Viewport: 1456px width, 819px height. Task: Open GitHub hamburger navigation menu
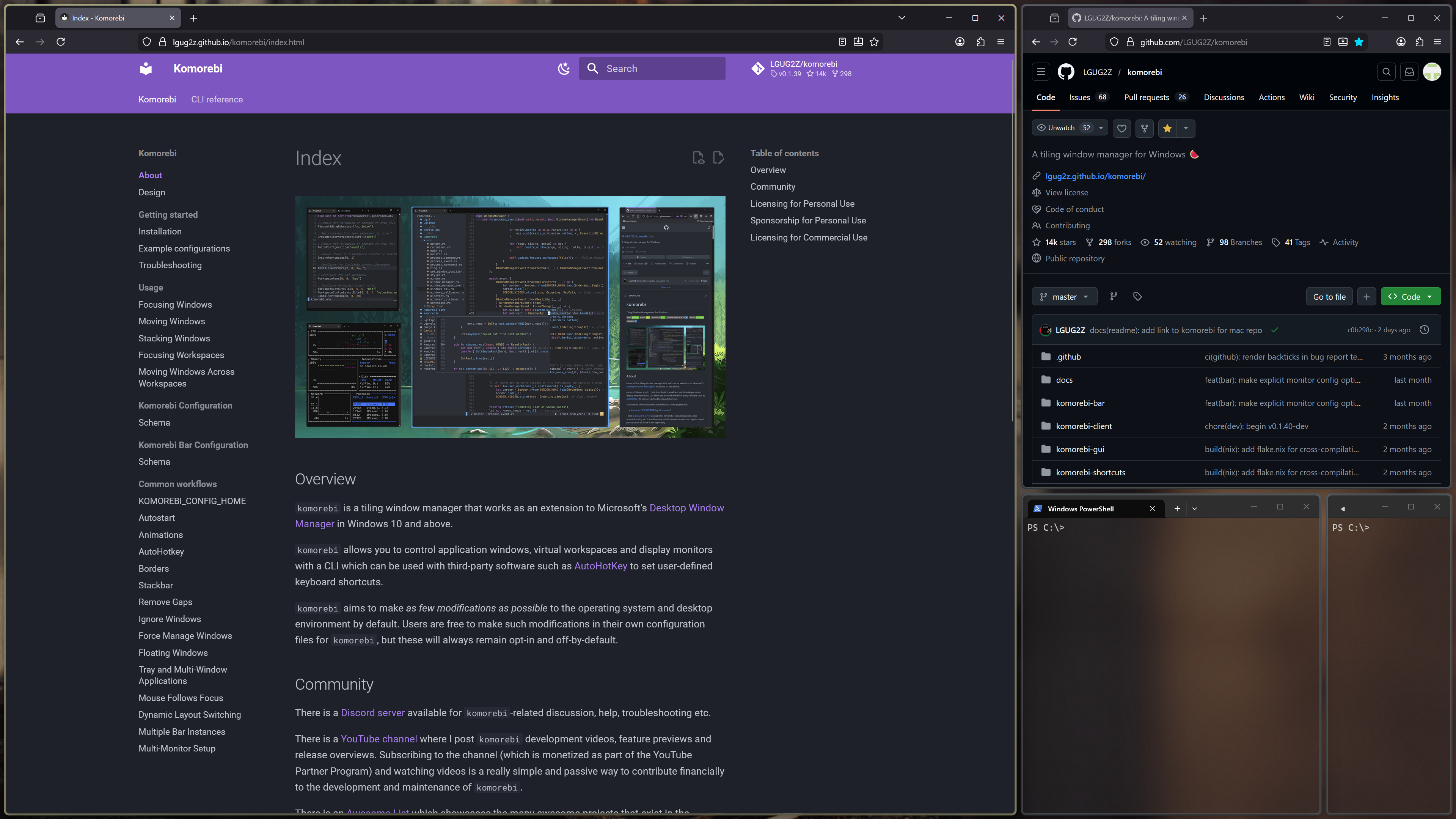pyautogui.click(x=1041, y=72)
